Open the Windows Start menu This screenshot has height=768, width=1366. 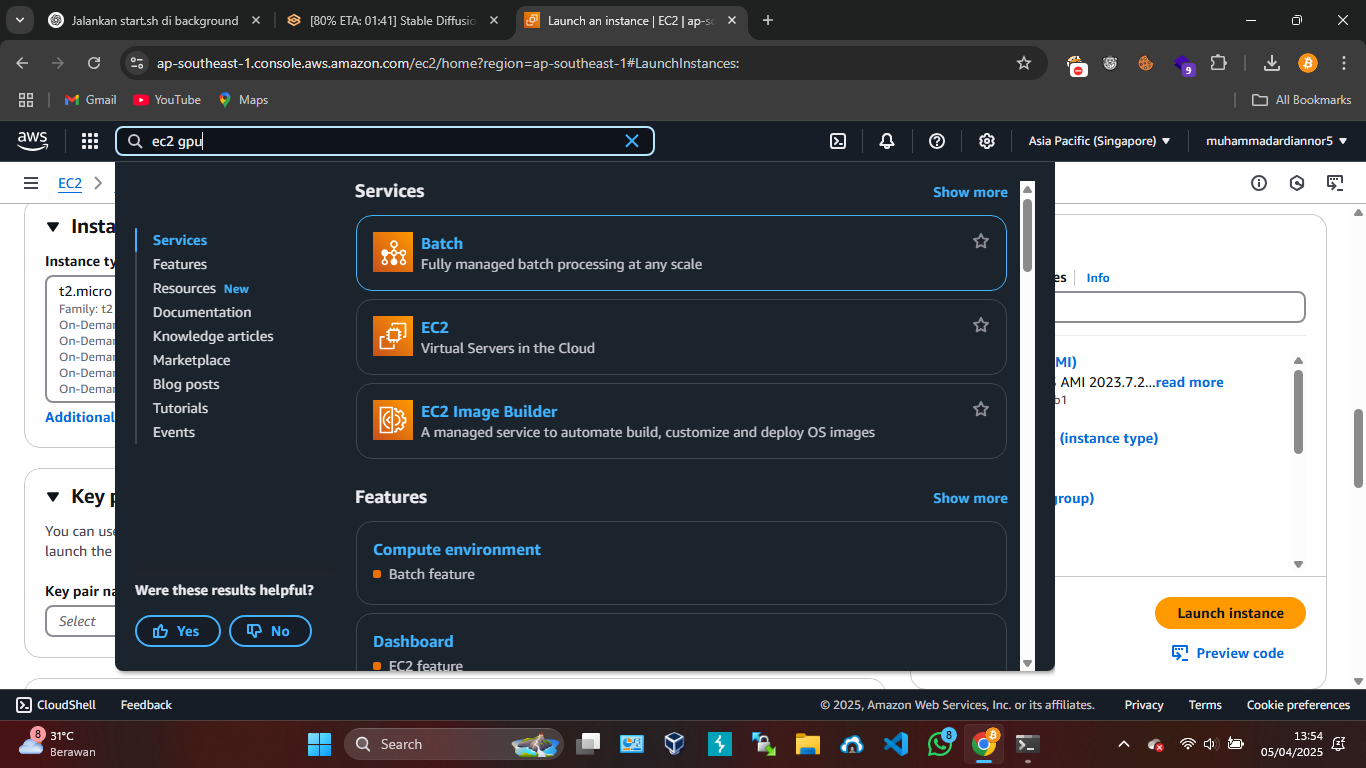point(319,744)
